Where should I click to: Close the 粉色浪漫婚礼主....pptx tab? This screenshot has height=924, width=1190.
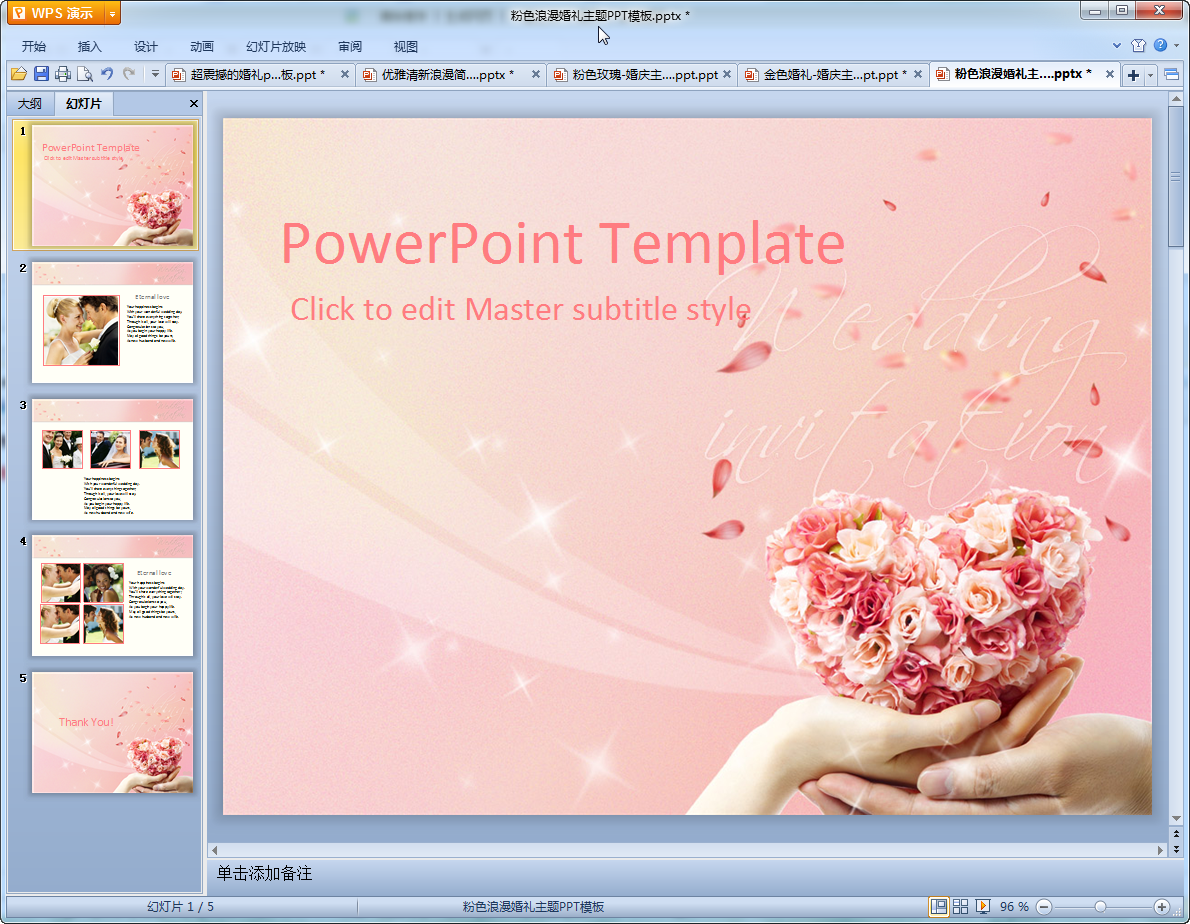[1110, 74]
